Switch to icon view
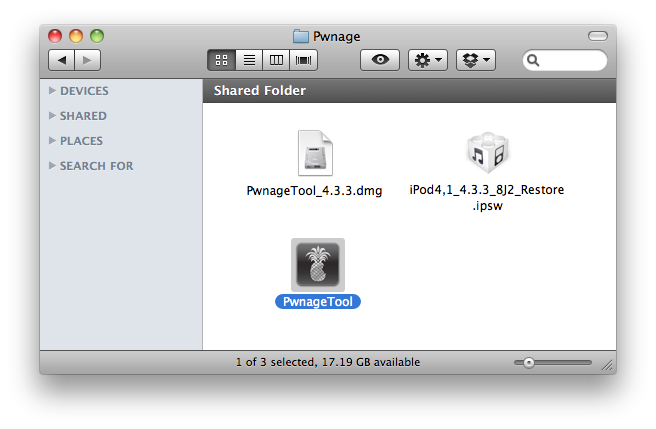The image size is (656, 429). [x=222, y=61]
